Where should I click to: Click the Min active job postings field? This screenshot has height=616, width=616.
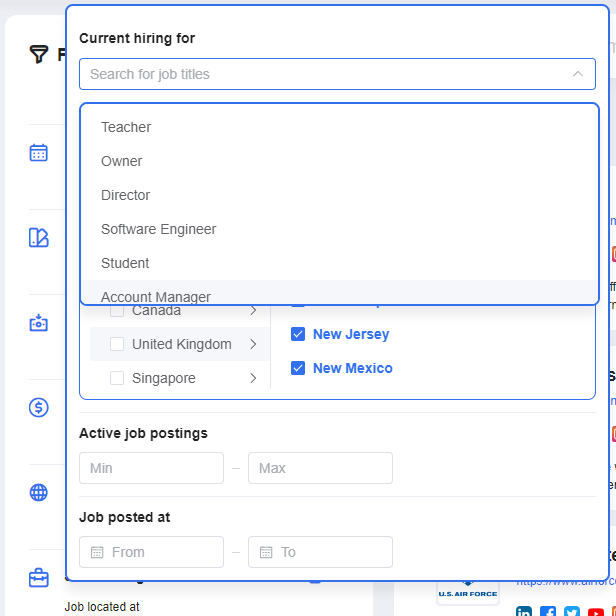[151, 468]
